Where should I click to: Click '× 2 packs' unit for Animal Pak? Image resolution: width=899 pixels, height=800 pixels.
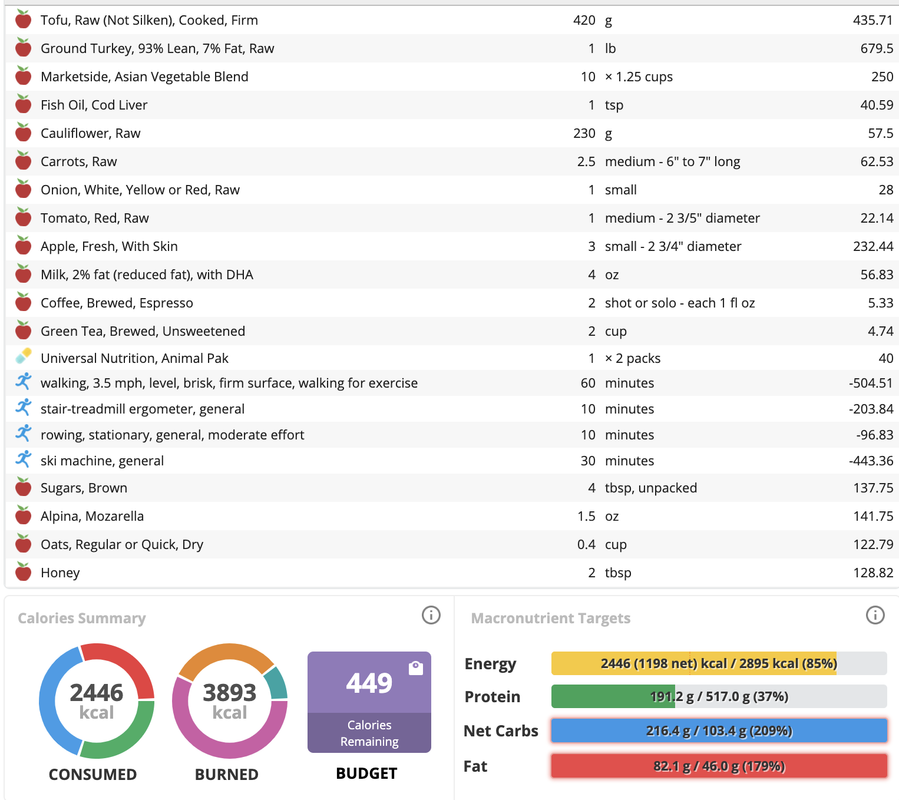coord(633,358)
